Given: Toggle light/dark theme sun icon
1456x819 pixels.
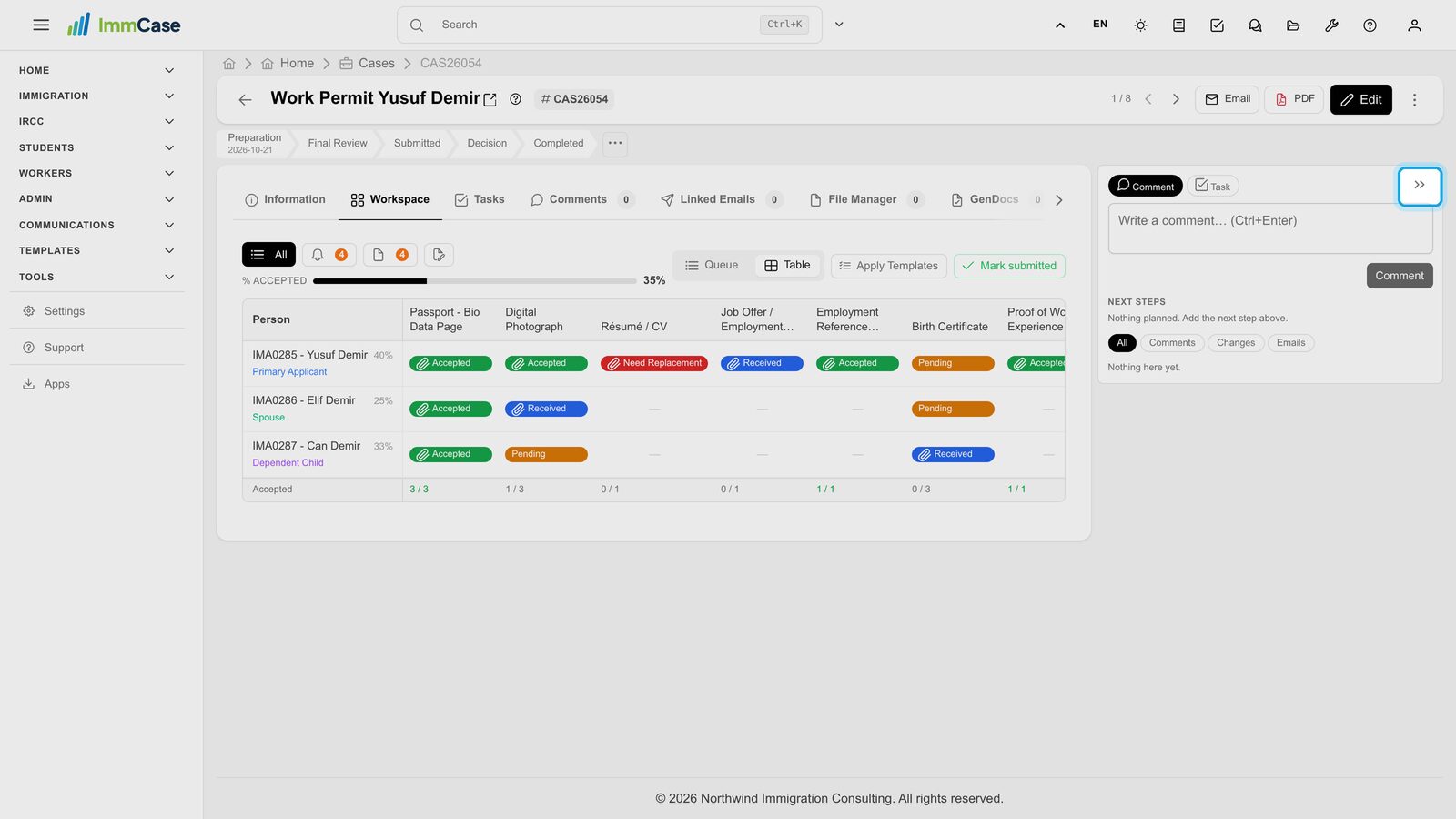Looking at the screenshot, I should (1140, 25).
